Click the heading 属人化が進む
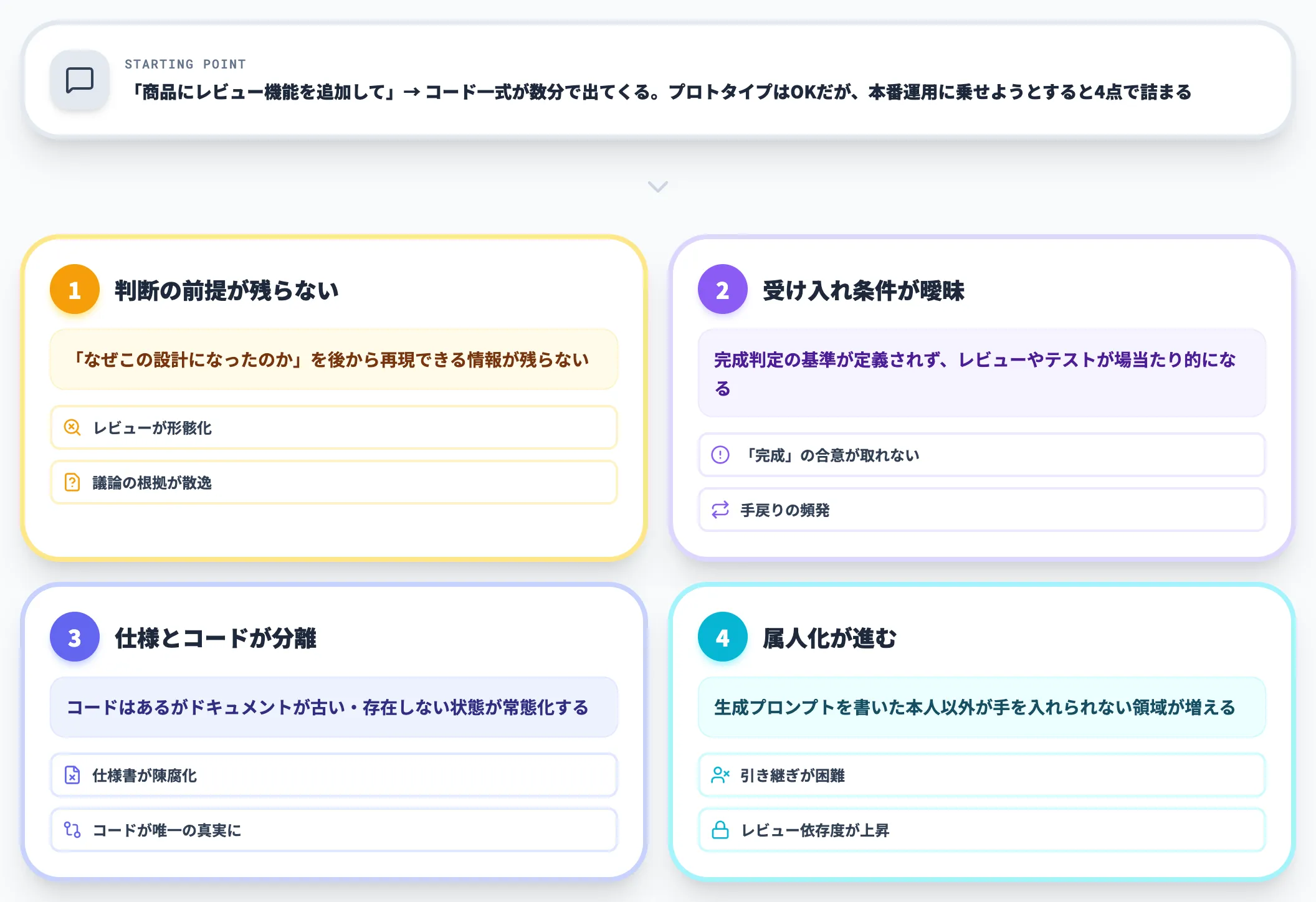The image size is (1316, 902). 830,638
